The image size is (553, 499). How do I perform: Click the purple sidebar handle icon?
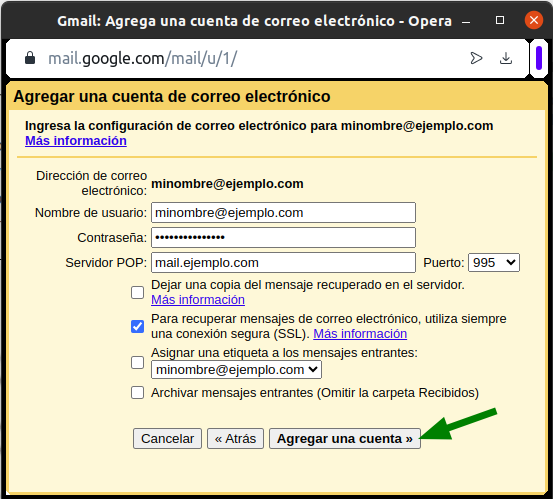(x=539, y=58)
